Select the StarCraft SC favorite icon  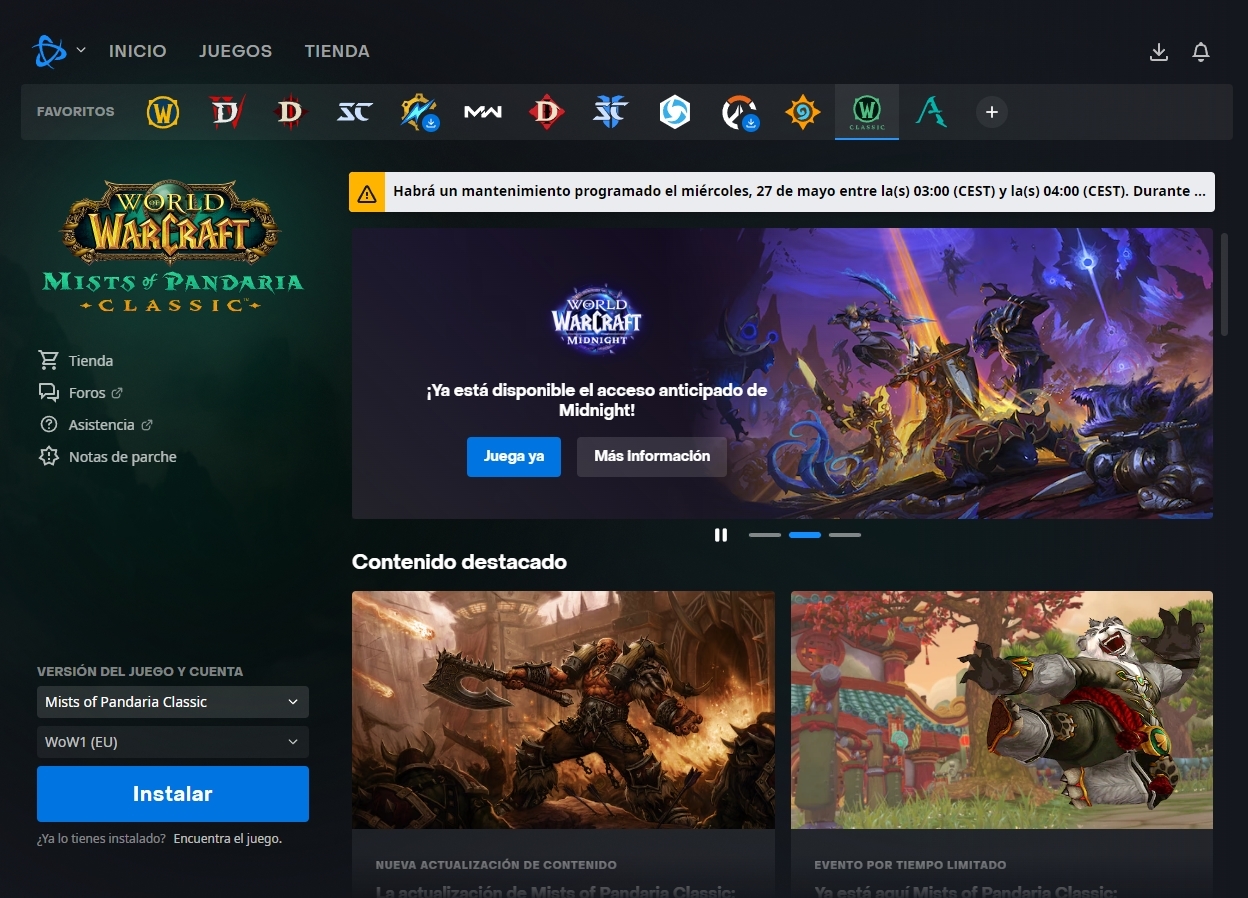(354, 112)
